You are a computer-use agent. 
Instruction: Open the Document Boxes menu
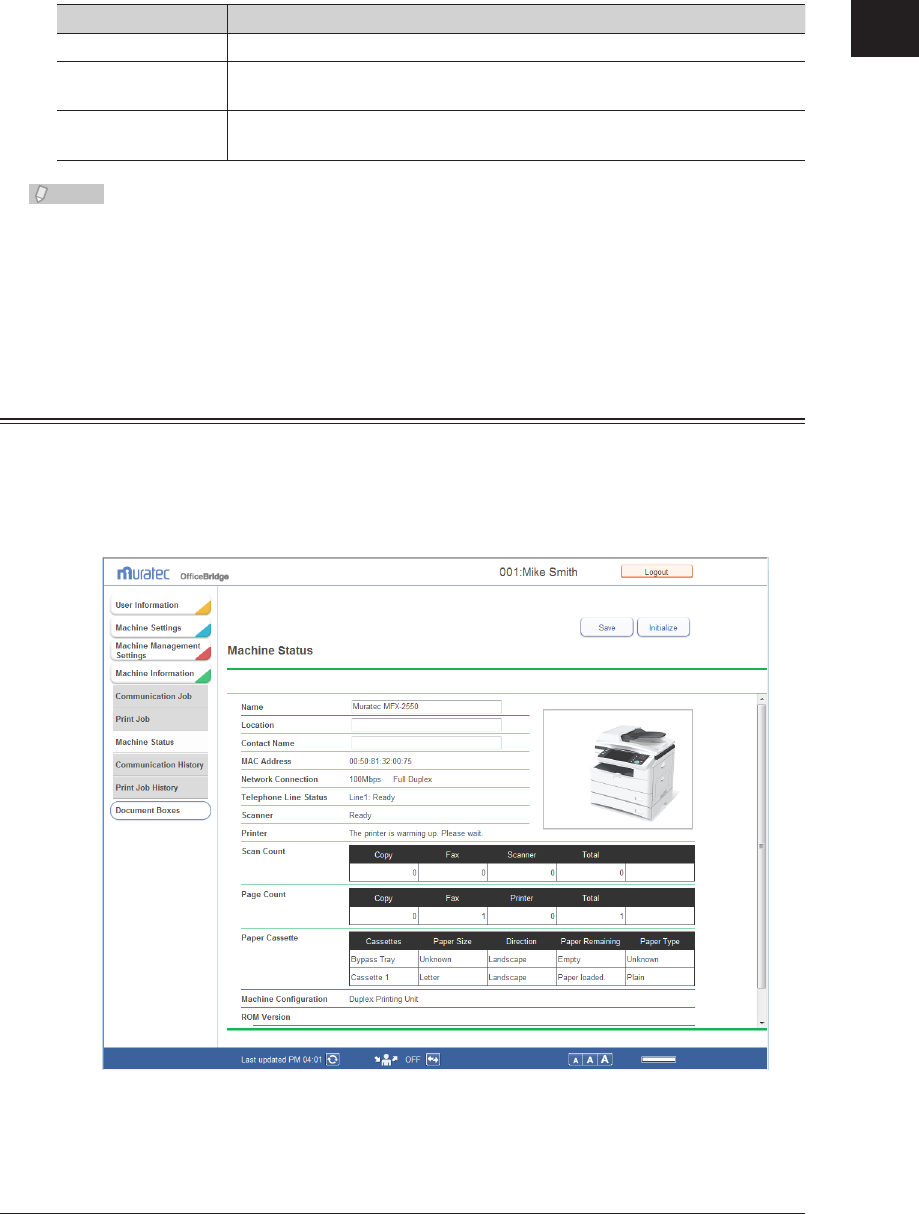(160, 810)
